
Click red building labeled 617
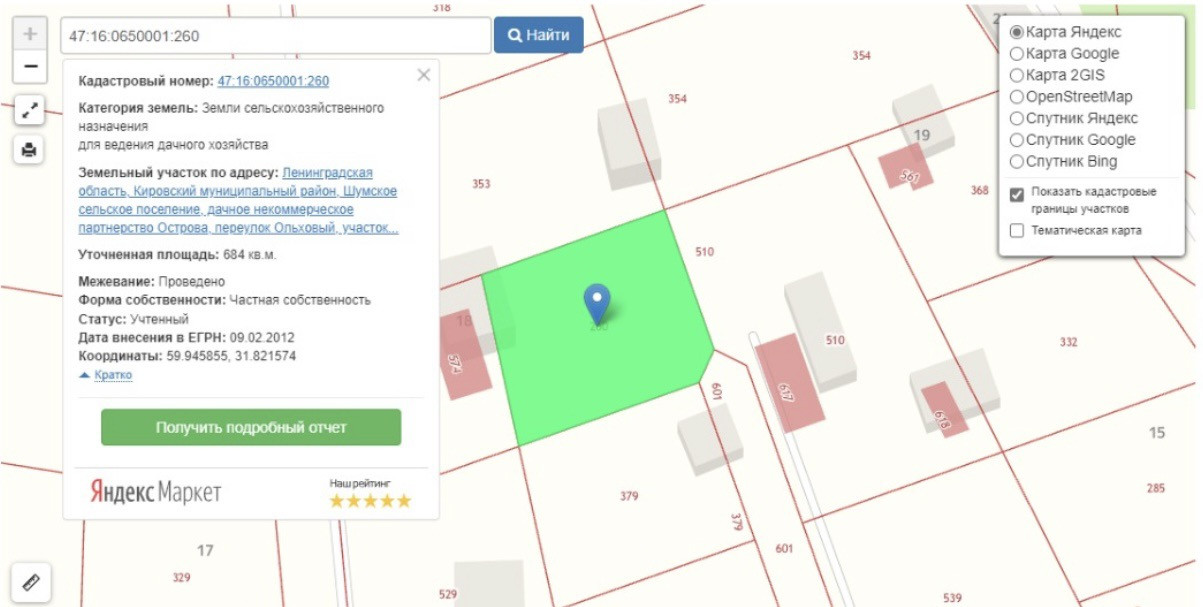point(790,383)
